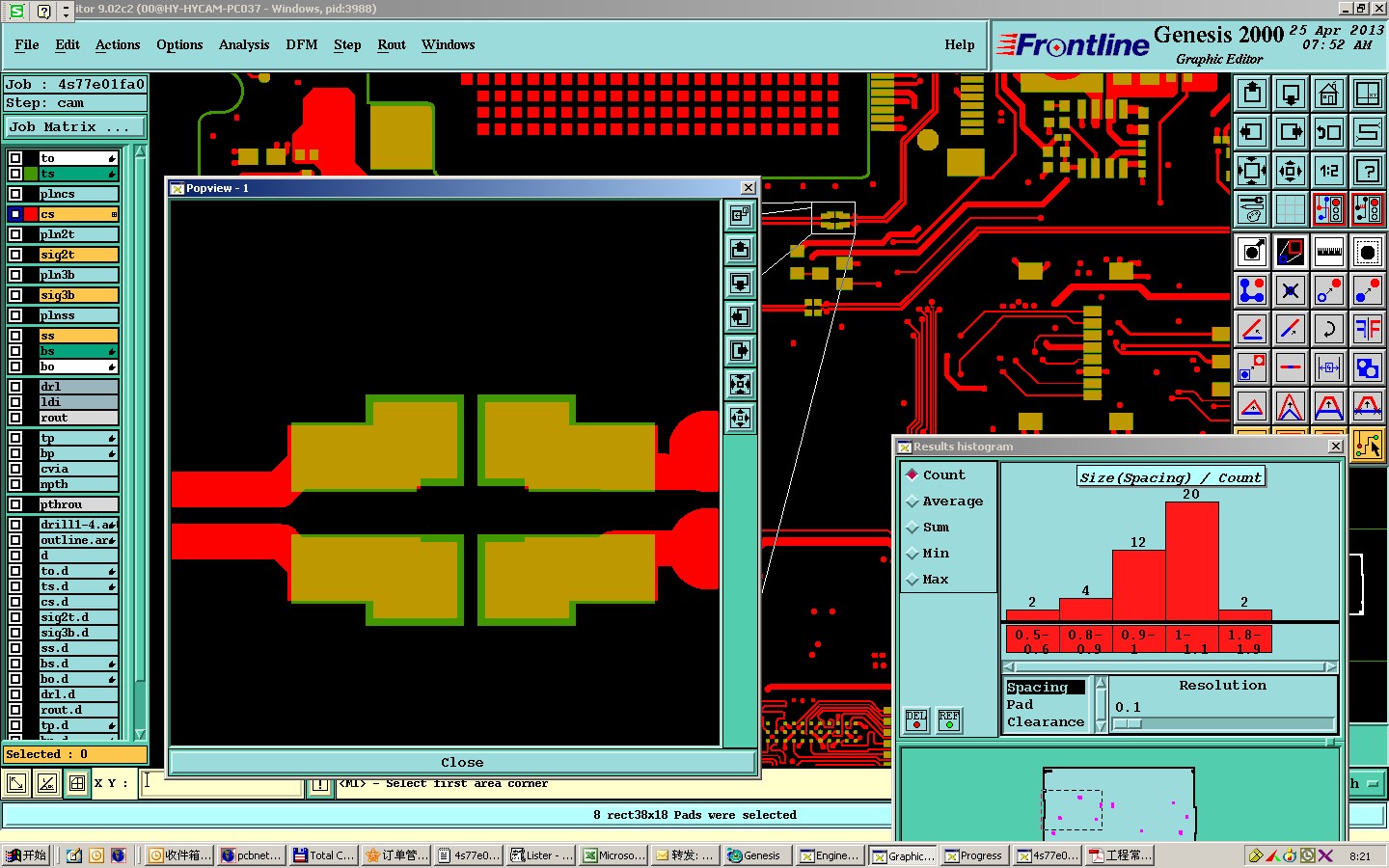Click the 1-1.1 histogram bar

click(1192, 562)
